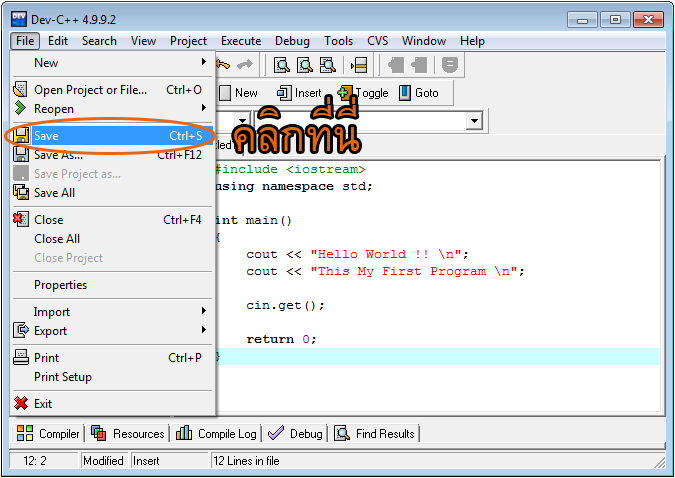675x478 pixels.
Task: Click the Save floppy disk icon
Action: pyautogui.click(x=21, y=136)
